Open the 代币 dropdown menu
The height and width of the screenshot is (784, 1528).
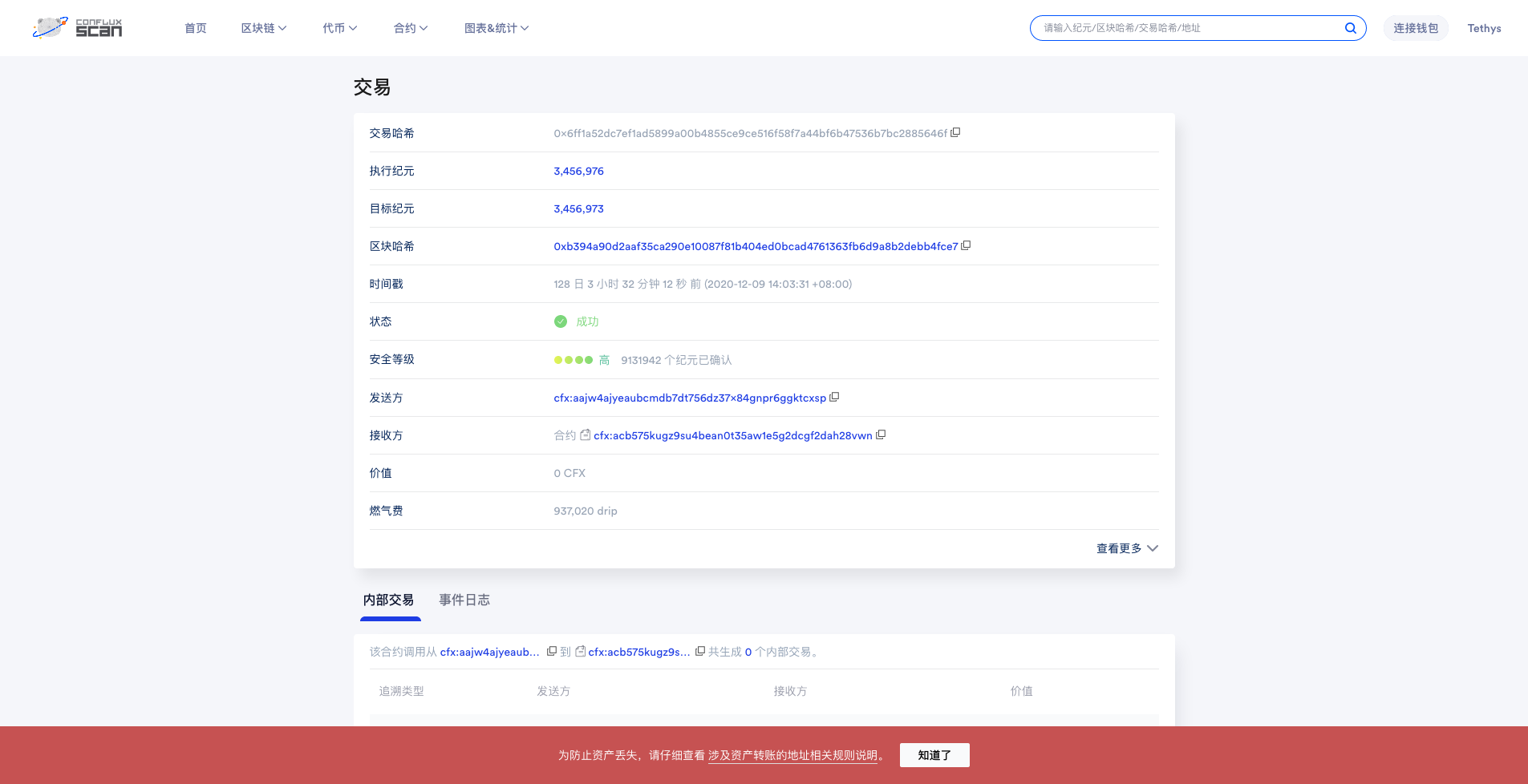pyautogui.click(x=339, y=28)
